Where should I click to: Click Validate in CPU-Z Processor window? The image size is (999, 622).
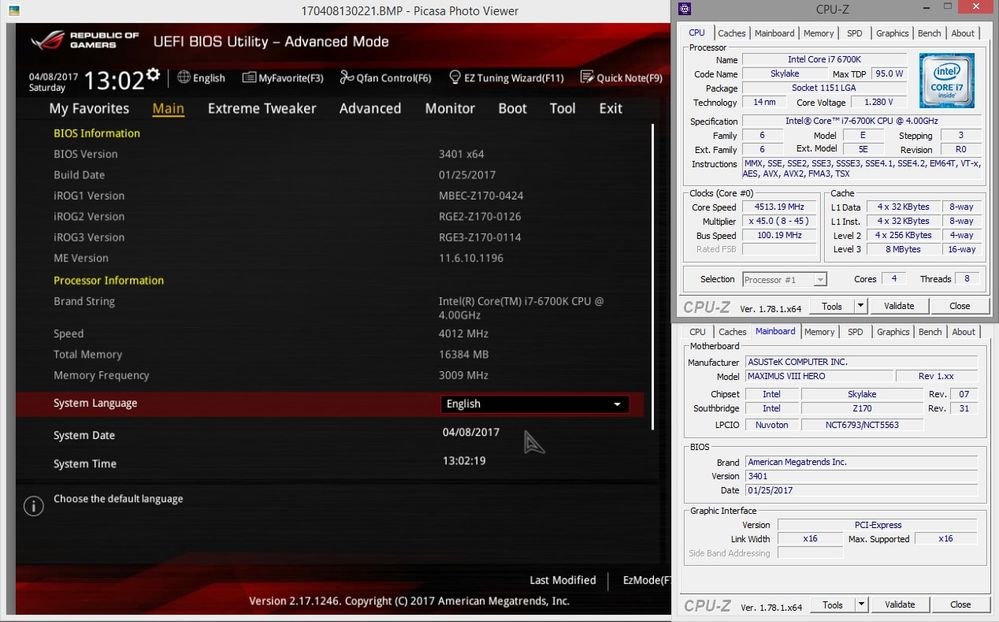[899, 306]
